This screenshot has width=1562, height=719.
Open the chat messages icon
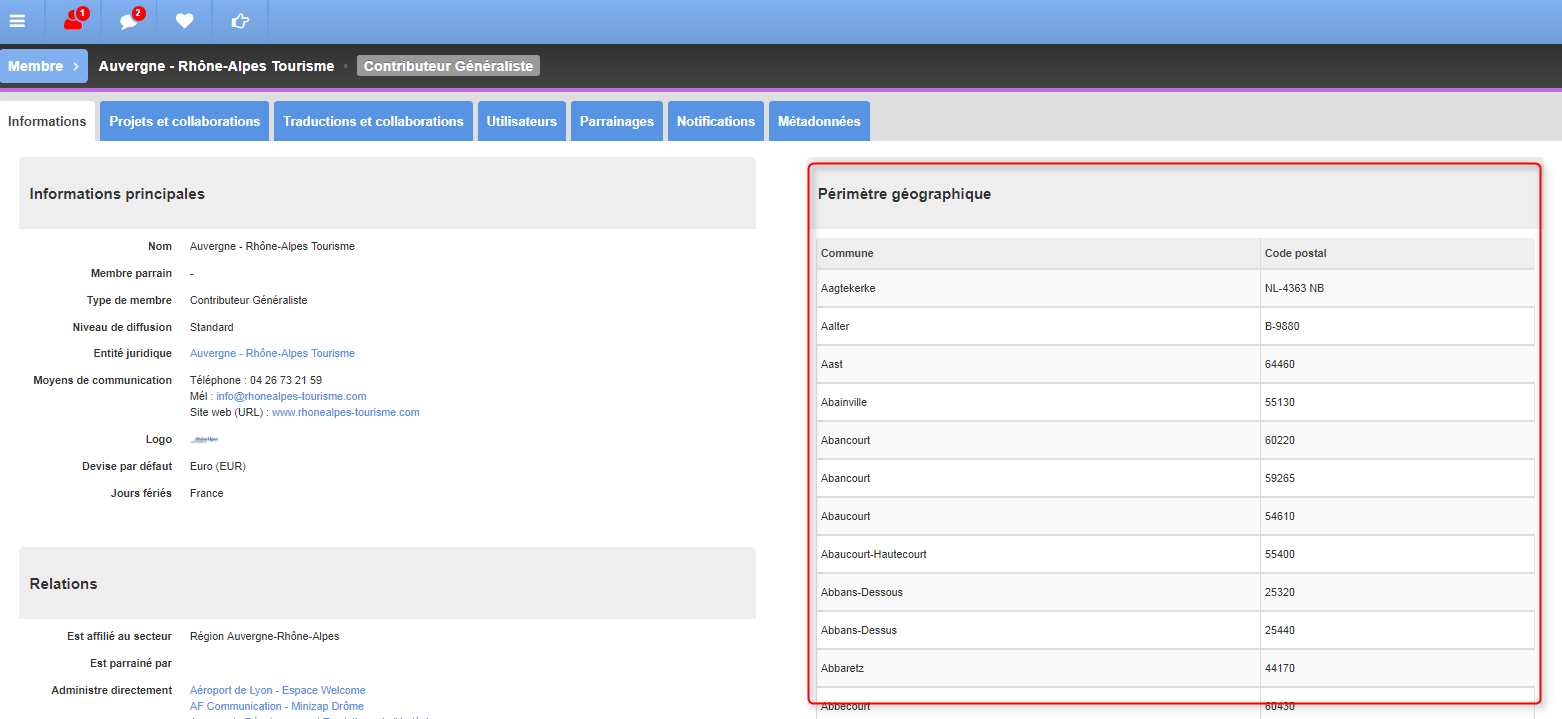pos(129,21)
